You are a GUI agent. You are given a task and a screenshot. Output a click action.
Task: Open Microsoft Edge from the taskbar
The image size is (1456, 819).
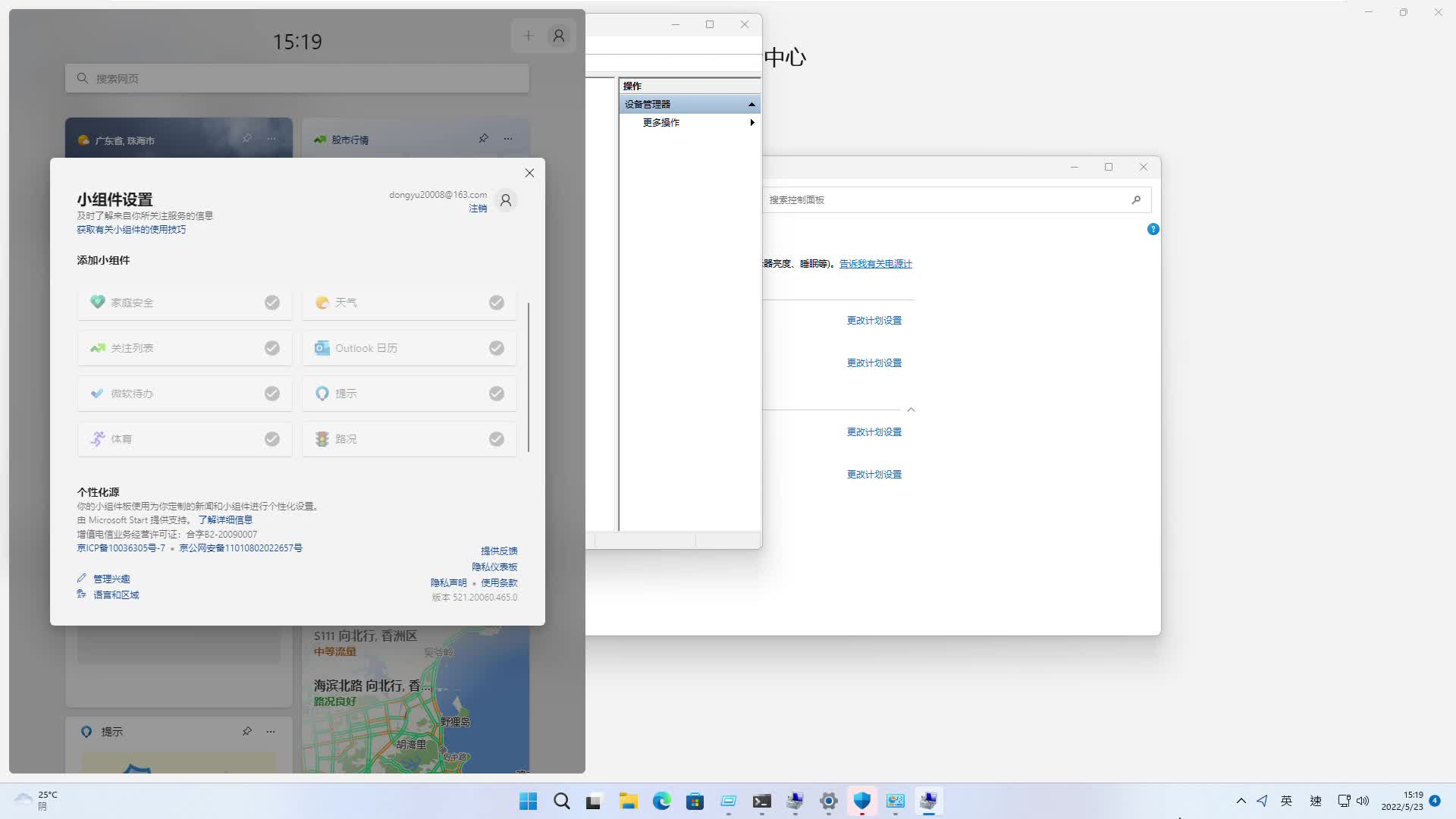click(661, 801)
